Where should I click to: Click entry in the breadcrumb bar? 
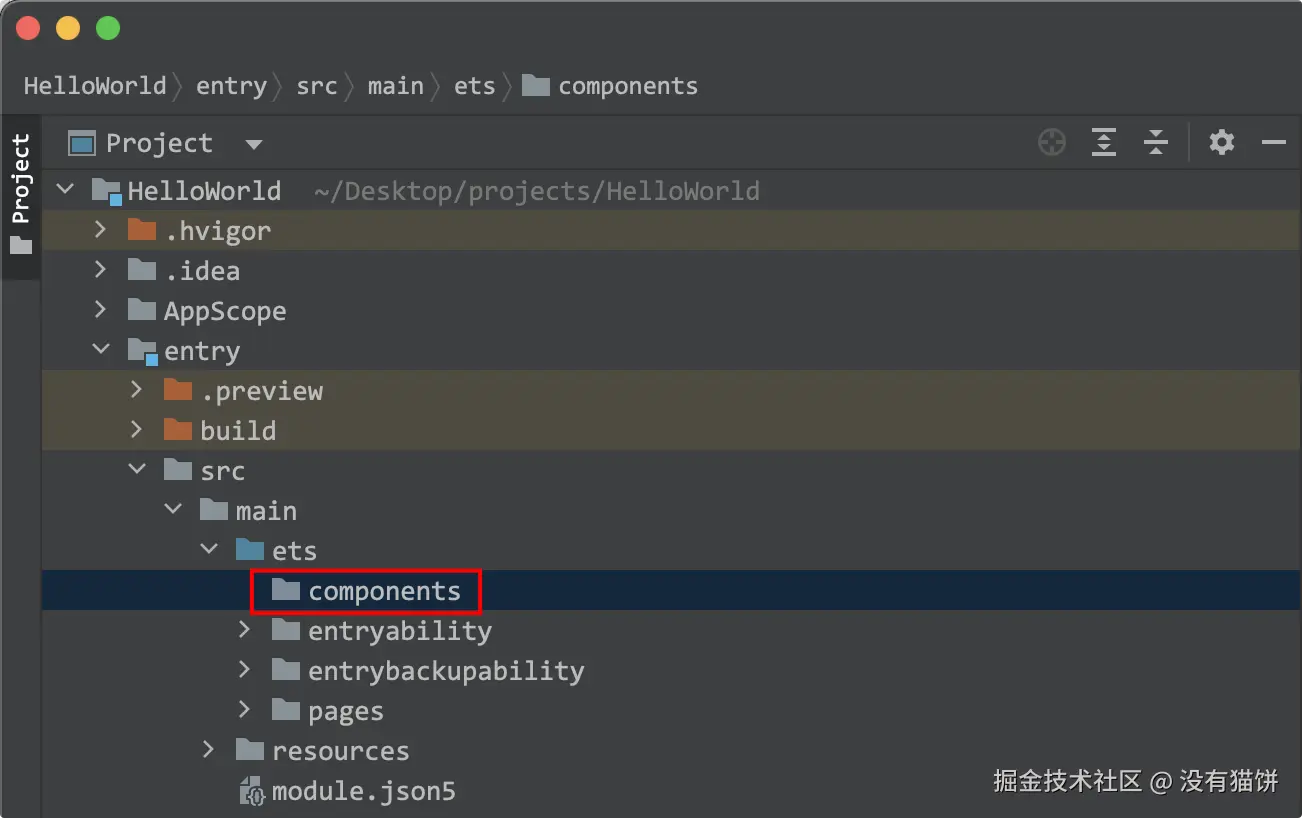[231, 87]
